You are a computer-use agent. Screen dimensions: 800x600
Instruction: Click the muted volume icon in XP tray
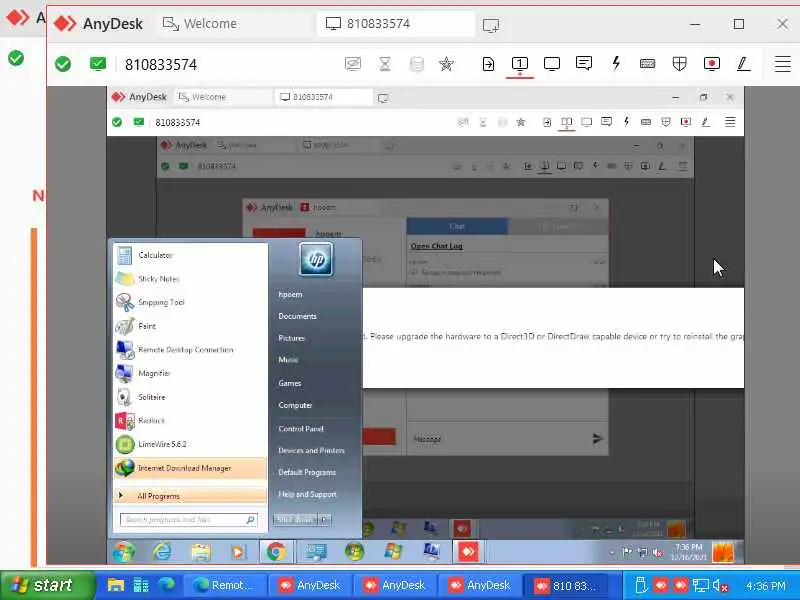click(720, 586)
